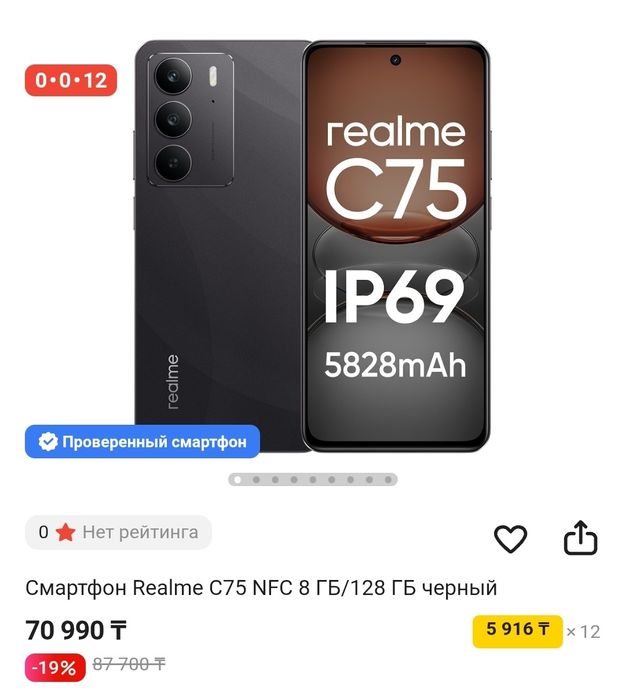Viewport: 625px width, 700px height.
Task: Open the product title Realme C75 NFC
Action: (261, 588)
